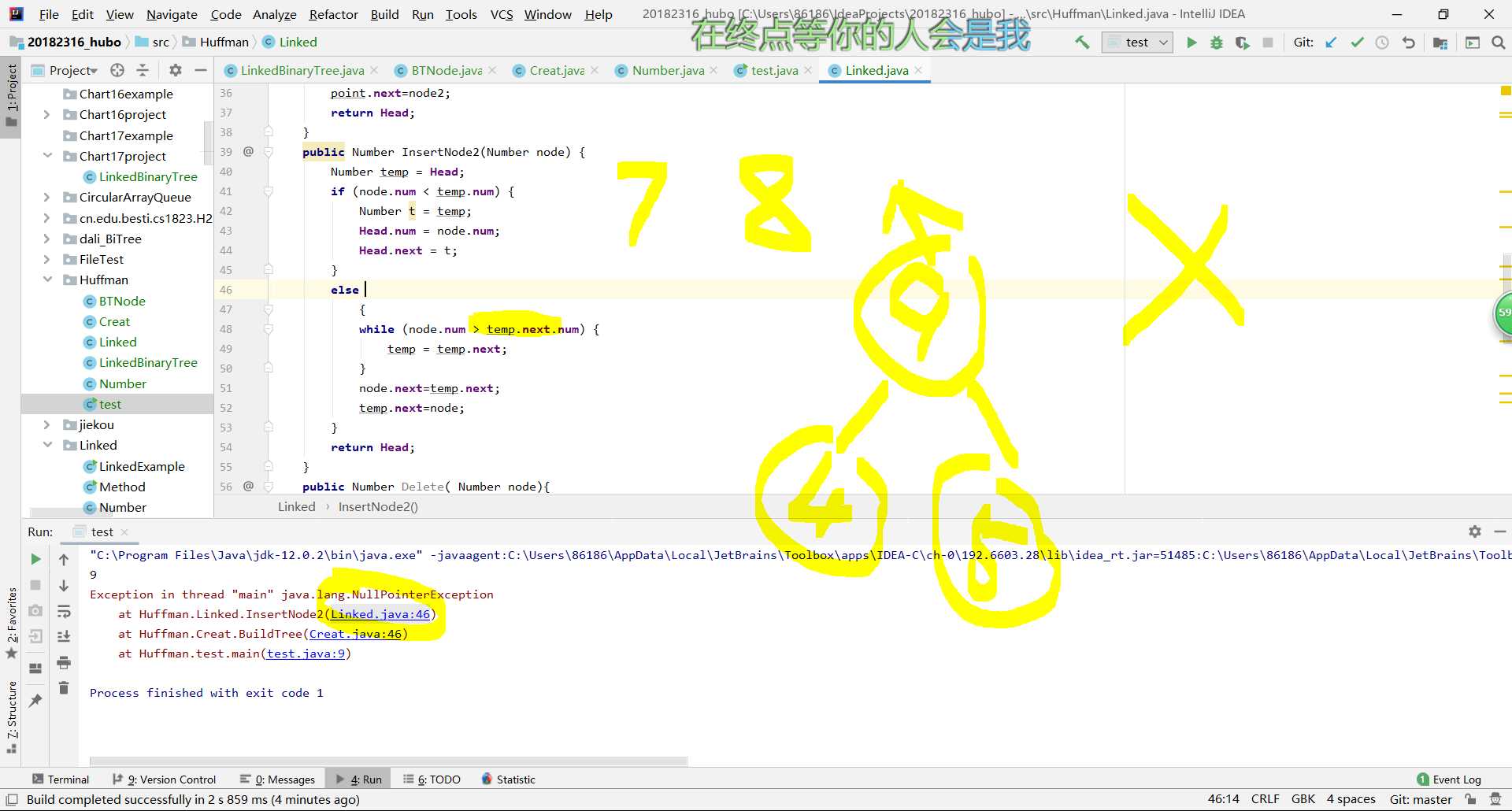Close the test.java tab
Viewport: 1512px width, 811px height.
[808, 70]
